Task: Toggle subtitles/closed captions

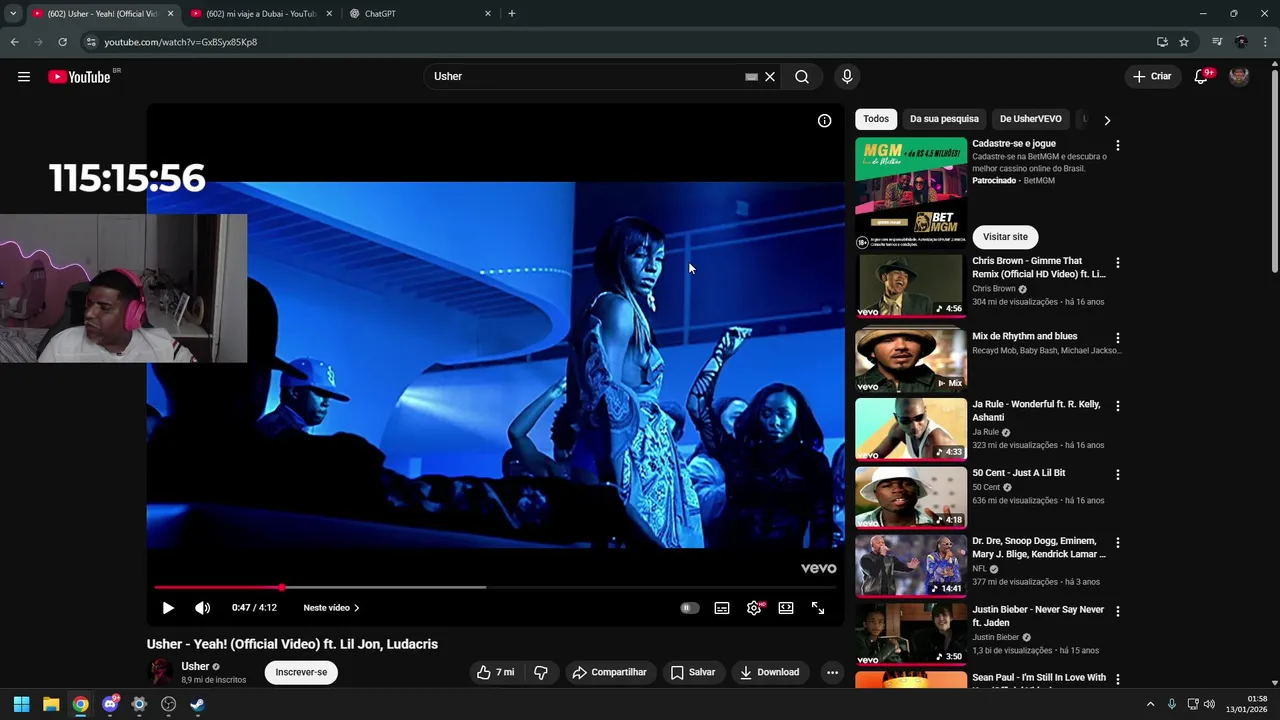Action: tap(722, 608)
